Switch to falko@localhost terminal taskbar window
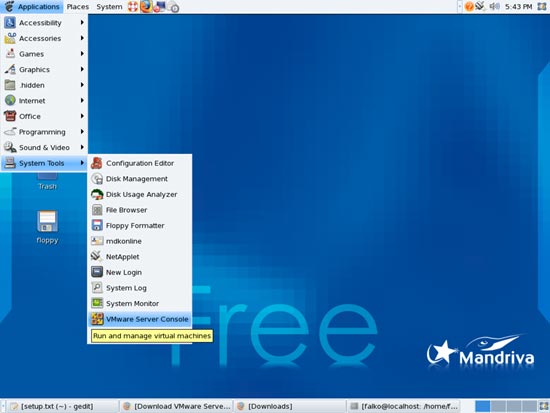Image resolution: width=550 pixels, height=413 pixels. click(404, 406)
